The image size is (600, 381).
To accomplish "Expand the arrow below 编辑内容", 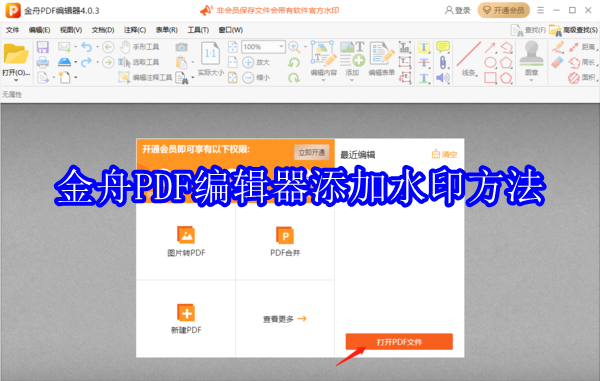I will 323,80.
